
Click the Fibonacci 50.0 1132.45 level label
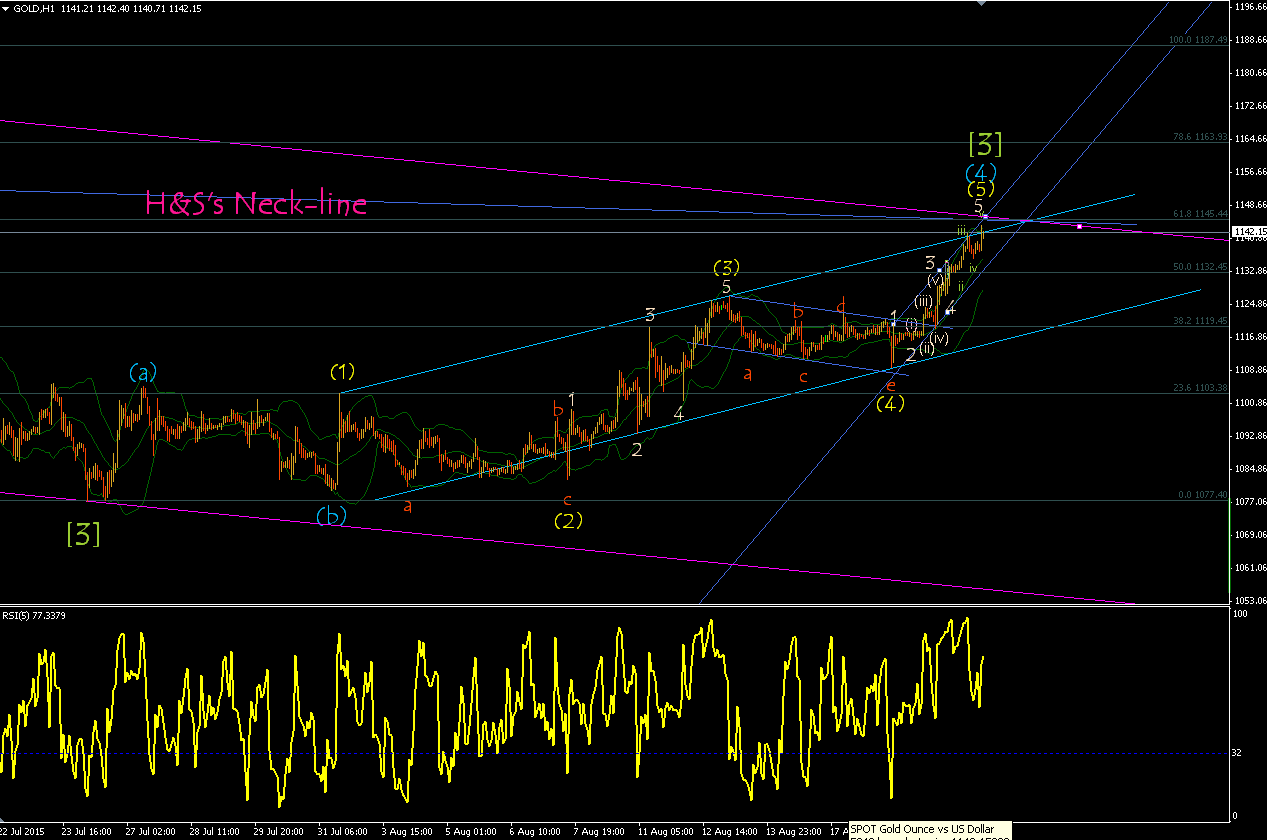1200,267
